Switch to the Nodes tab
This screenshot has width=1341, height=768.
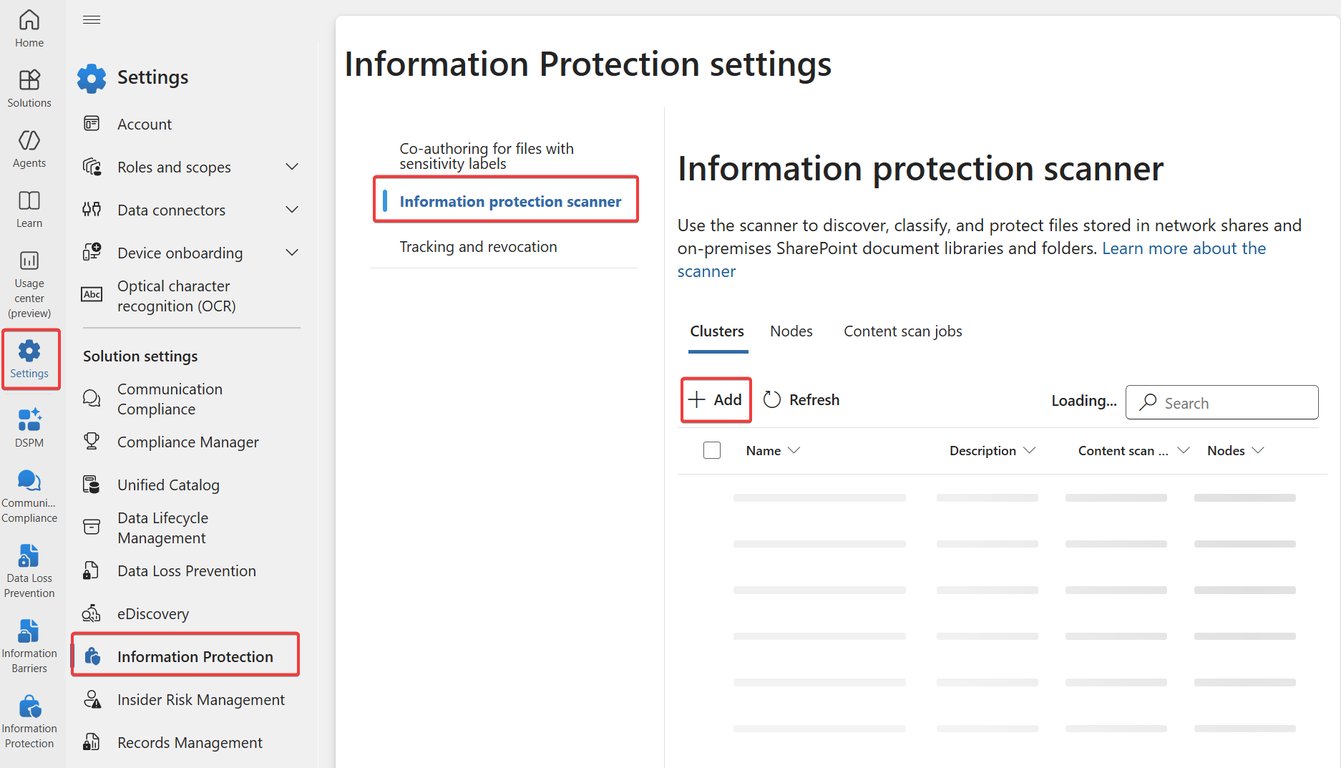point(791,331)
